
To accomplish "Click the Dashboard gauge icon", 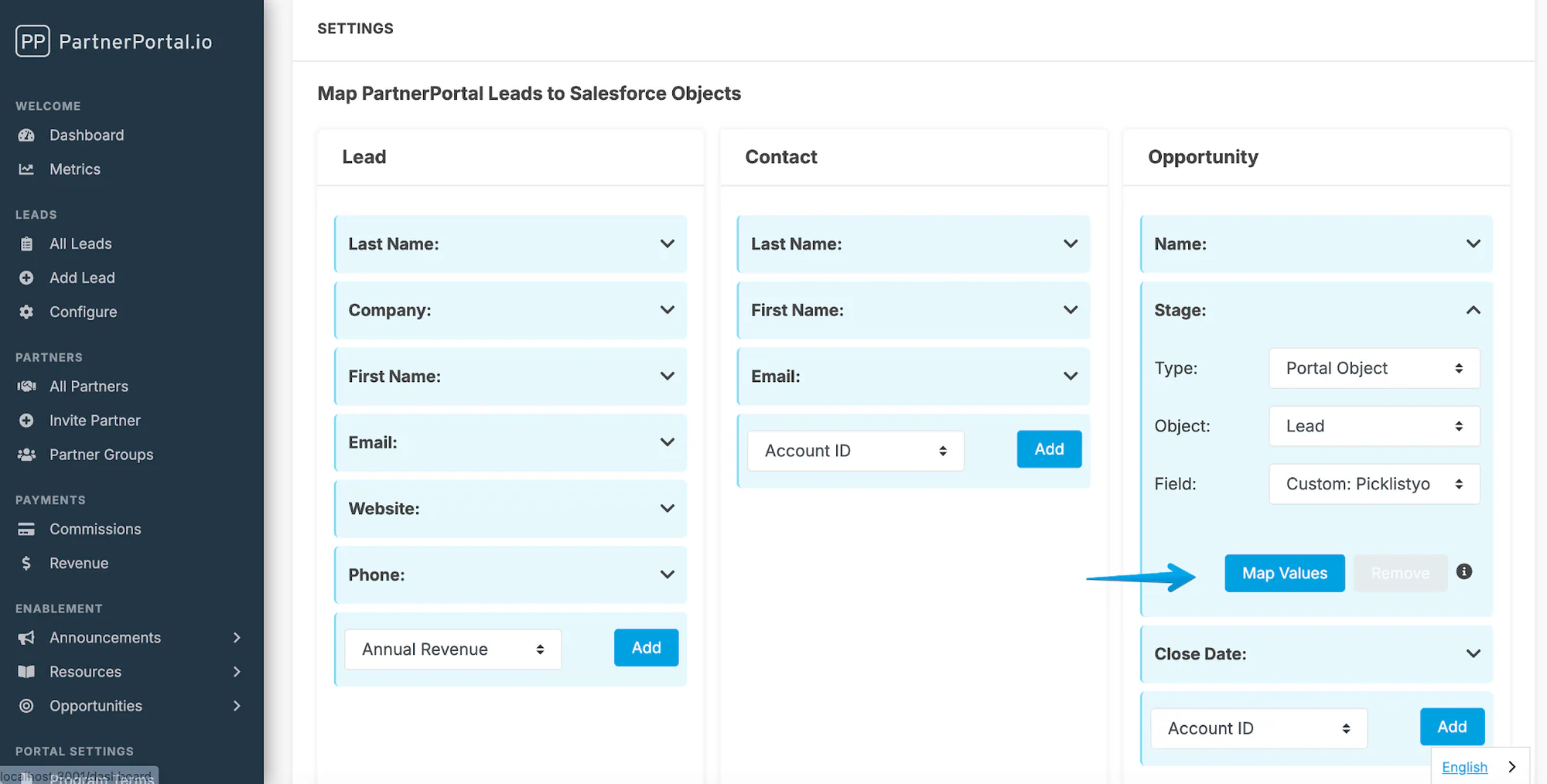I will coord(26,135).
